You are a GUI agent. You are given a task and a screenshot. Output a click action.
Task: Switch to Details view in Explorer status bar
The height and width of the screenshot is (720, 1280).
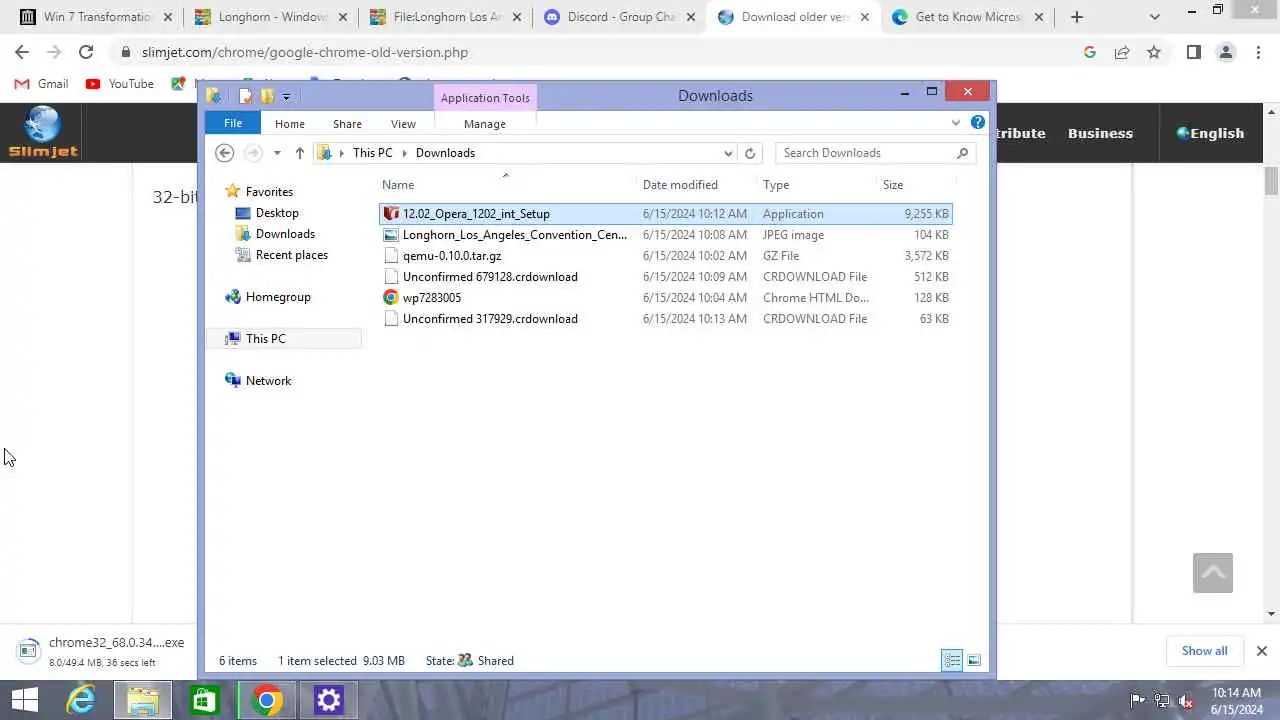pos(952,660)
